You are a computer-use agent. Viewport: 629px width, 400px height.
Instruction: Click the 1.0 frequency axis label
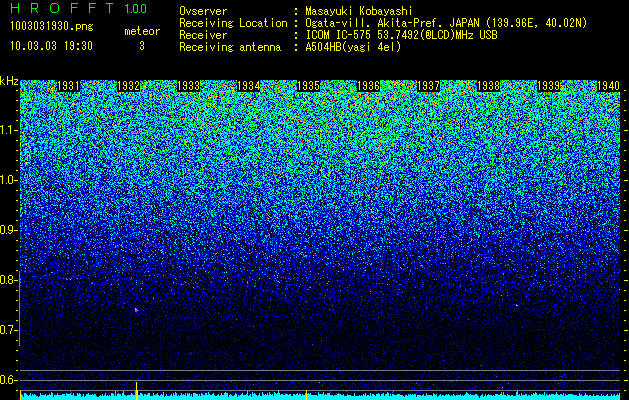click(x=9, y=180)
